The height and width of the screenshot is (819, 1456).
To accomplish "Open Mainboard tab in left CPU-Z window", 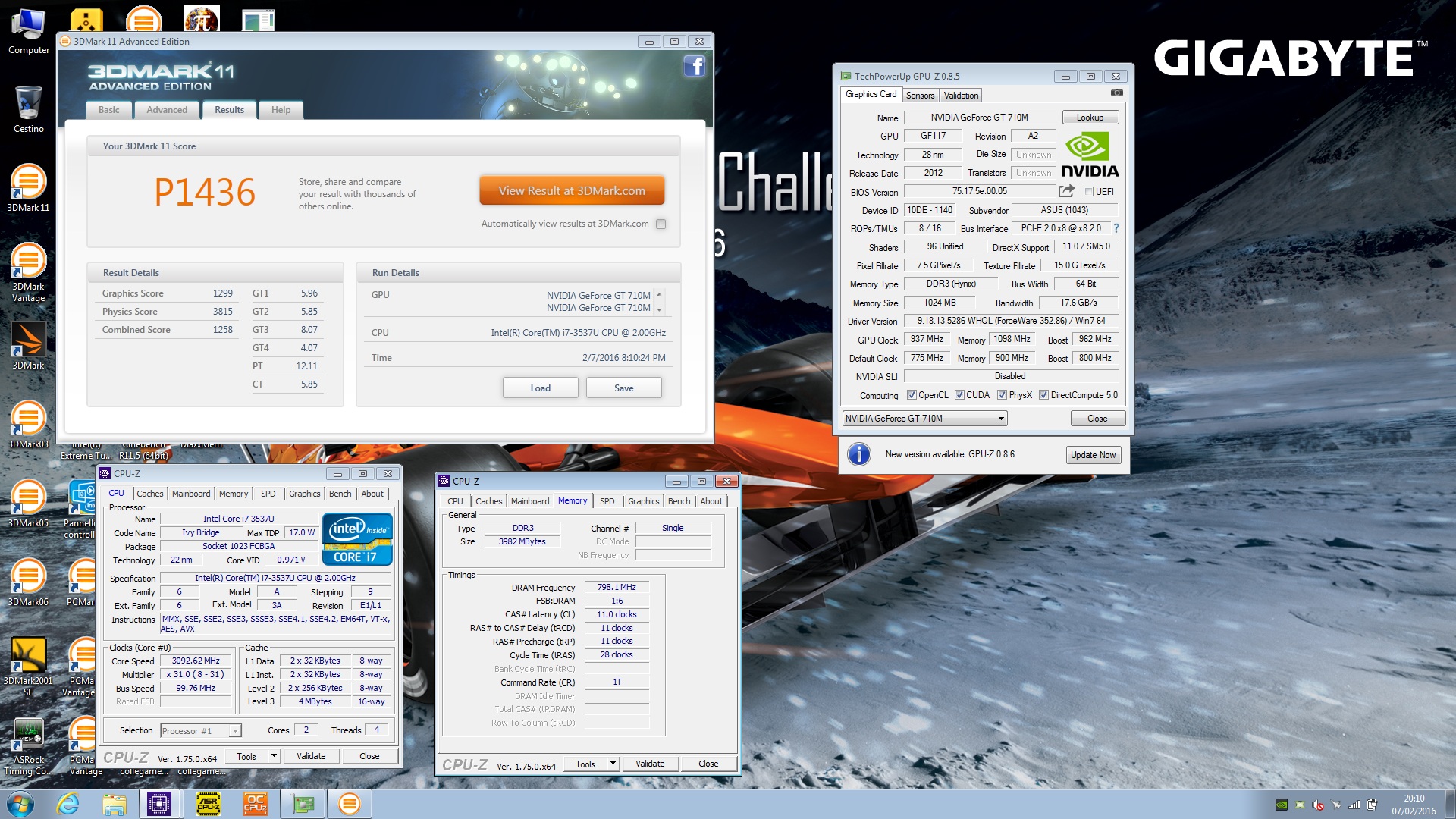I will [x=191, y=494].
